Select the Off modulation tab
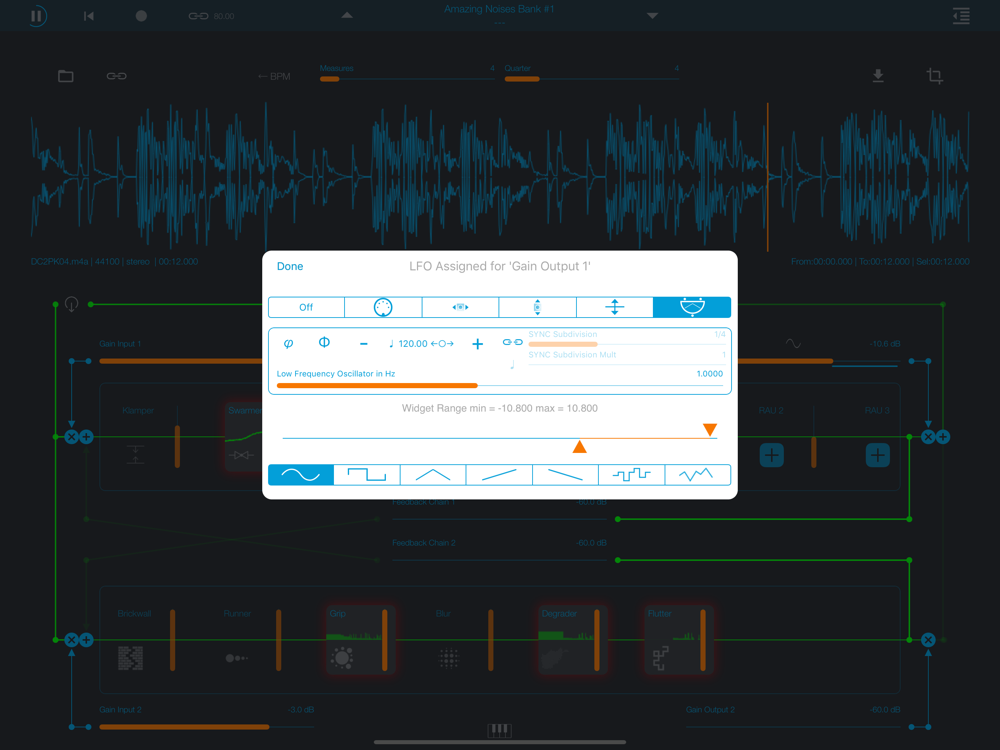 pyautogui.click(x=306, y=307)
